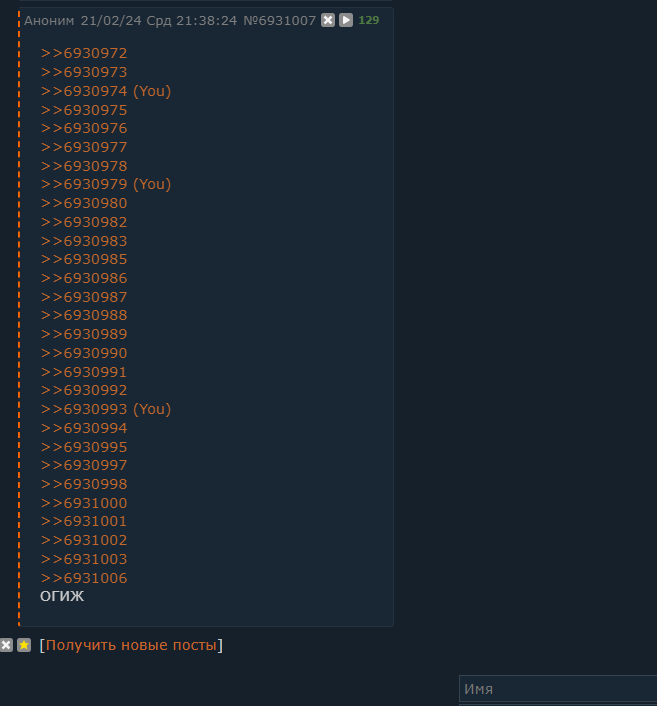
Task: Follow reply link >>6931002
Action: [84, 540]
